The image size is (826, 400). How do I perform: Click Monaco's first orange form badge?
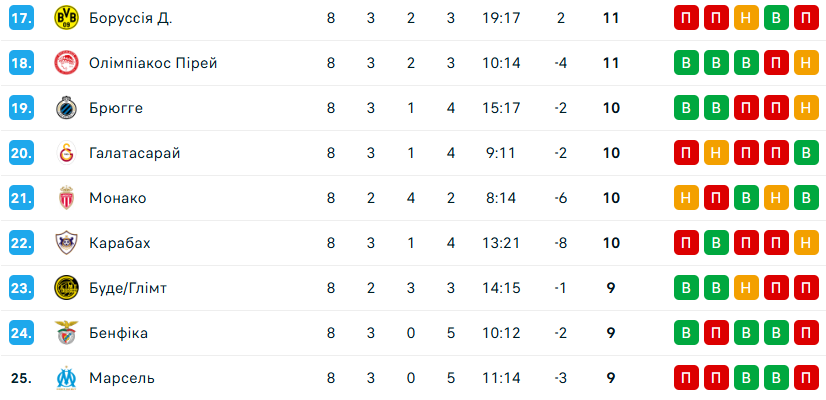[x=686, y=198]
